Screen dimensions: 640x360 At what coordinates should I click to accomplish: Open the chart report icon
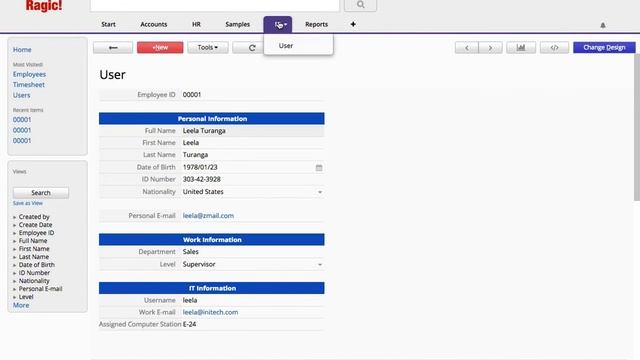pyautogui.click(x=521, y=48)
